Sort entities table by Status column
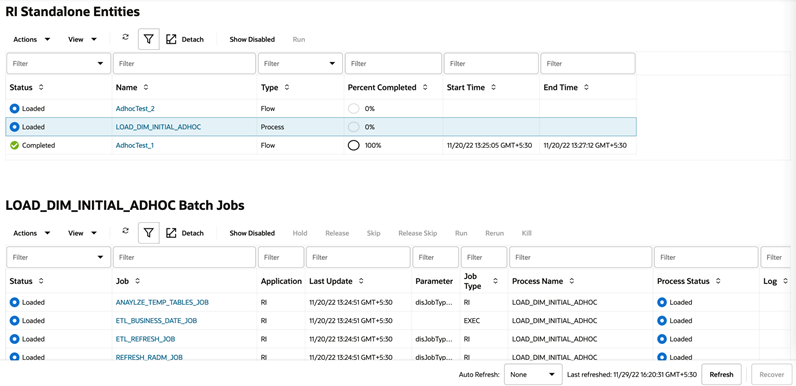The height and width of the screenshot is (386, 796). [x=41, y=87]
